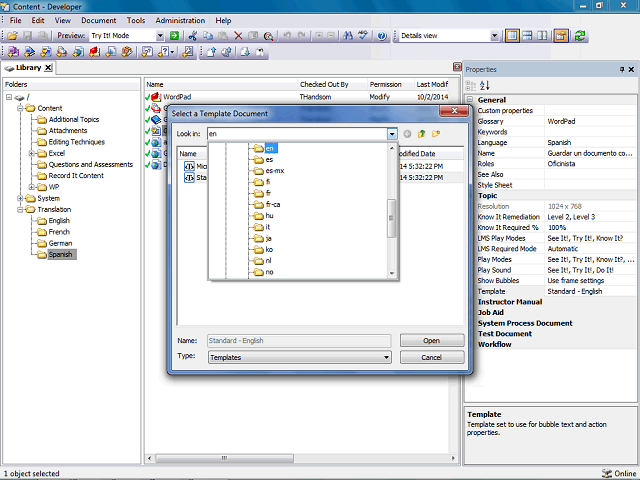The image size is (640, 480).
Task: Sort properties alphabetically with A-Z icon
Action: coord(484,85)
